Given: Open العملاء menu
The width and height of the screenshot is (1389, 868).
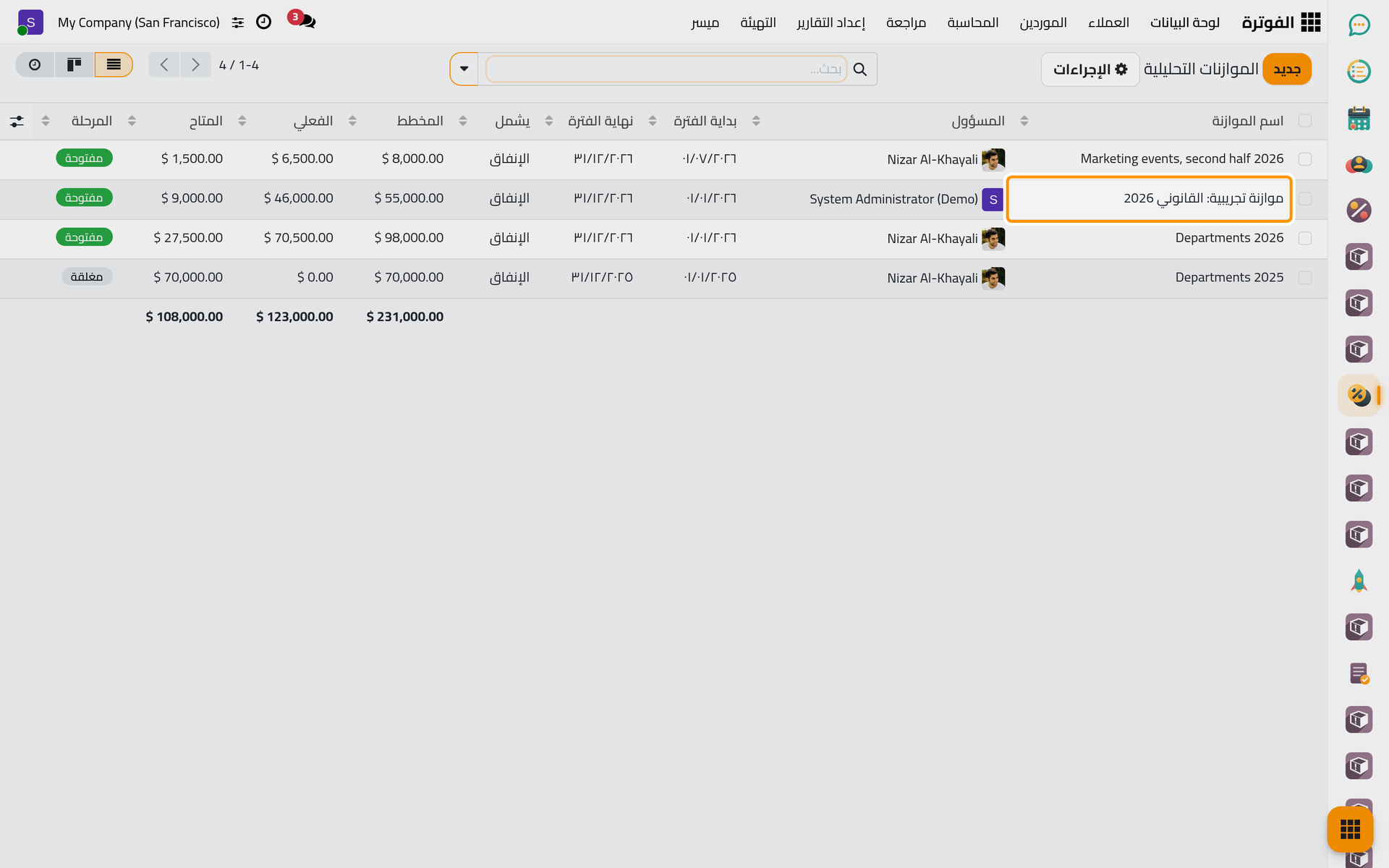Looking at the screenshot, I should pyautogui.click(x=1108, y=22).
